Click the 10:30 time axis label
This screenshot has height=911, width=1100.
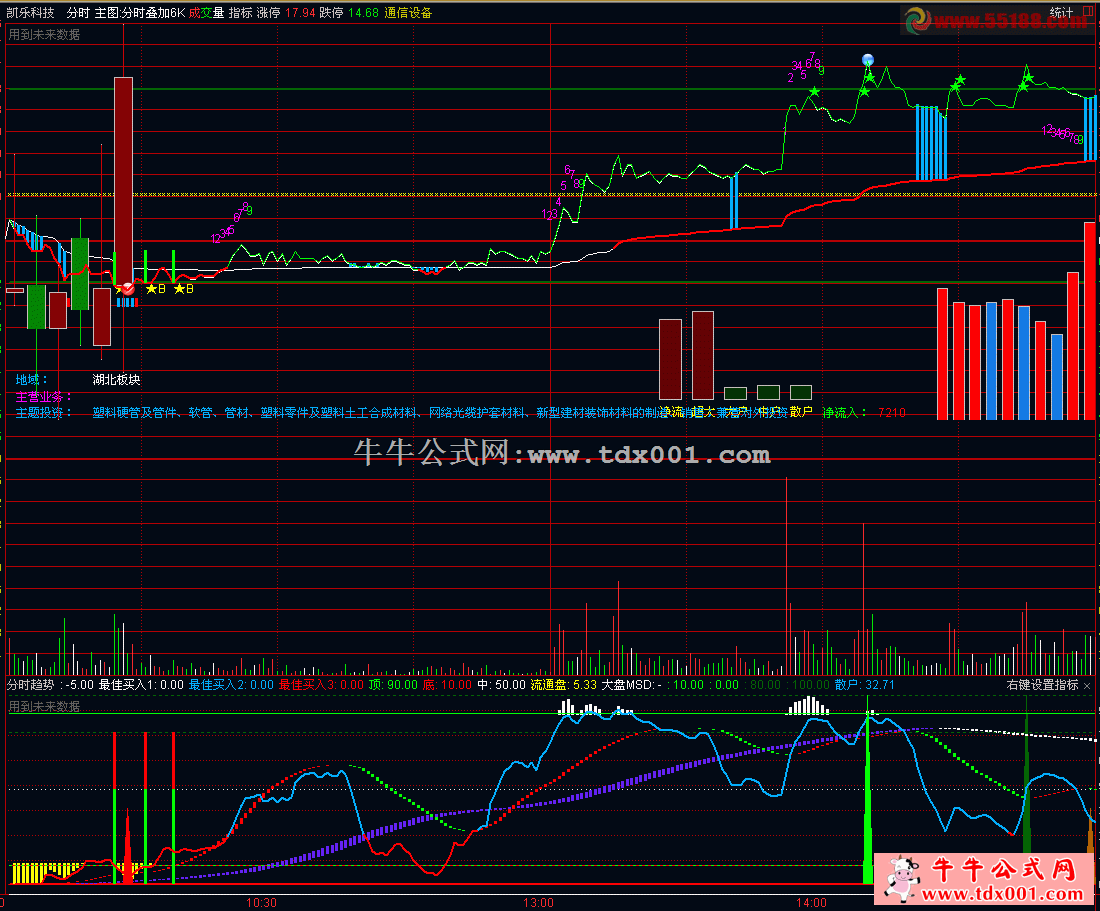tap(261, 903)
